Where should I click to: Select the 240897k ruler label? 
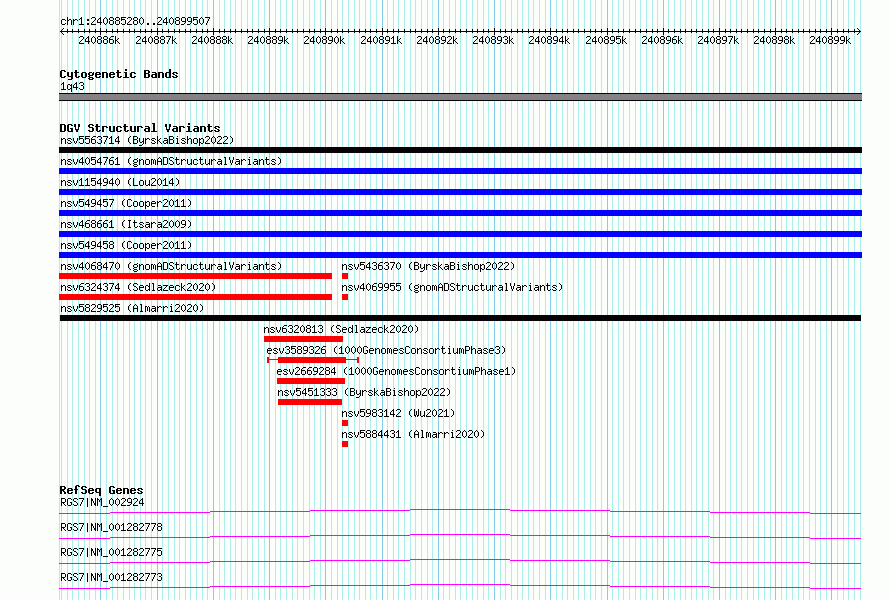tap(718, 40)
